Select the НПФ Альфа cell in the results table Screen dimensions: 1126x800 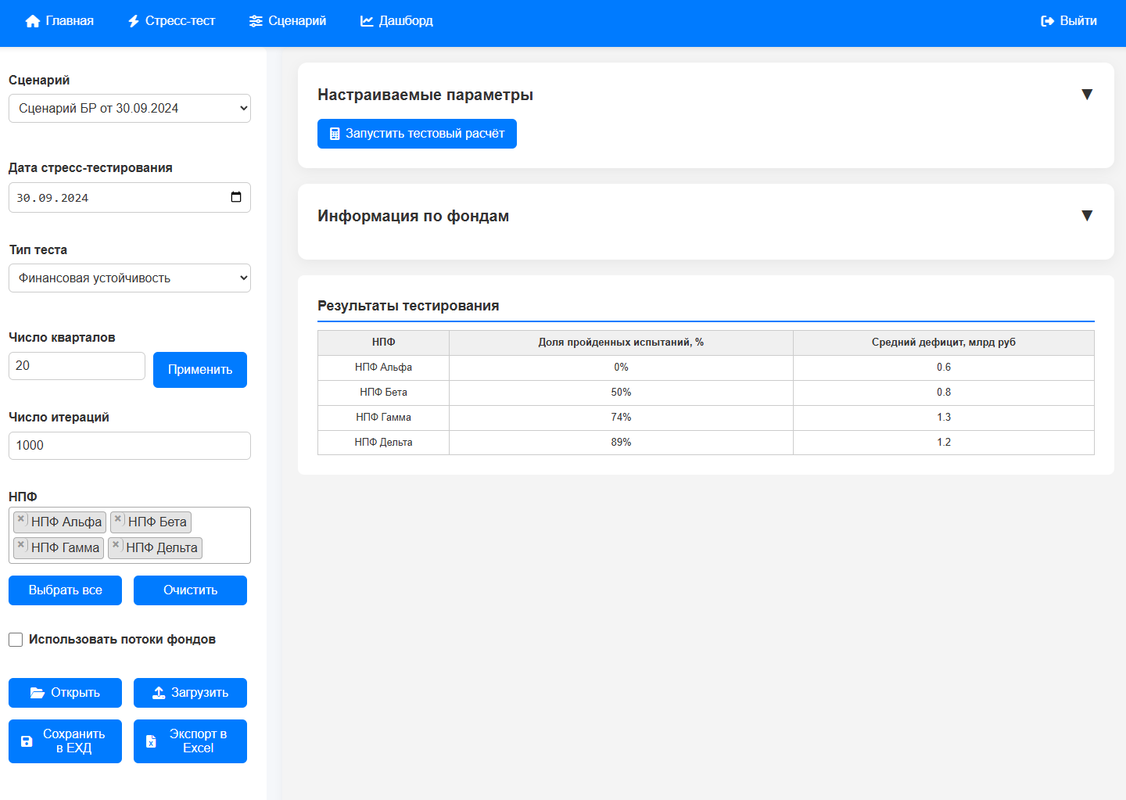click(x=383, y=368)
